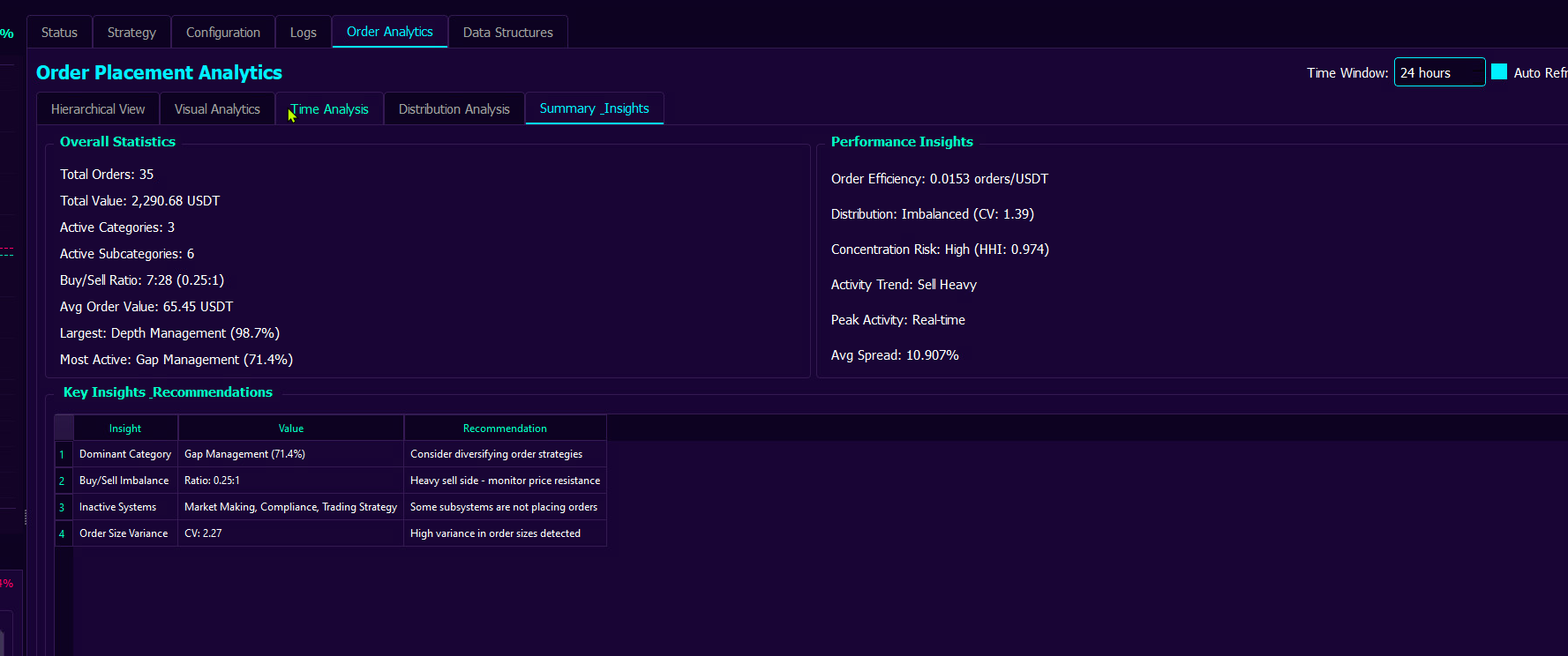
Task: Select row 1 via its row number
Action: tap(63, 455)
